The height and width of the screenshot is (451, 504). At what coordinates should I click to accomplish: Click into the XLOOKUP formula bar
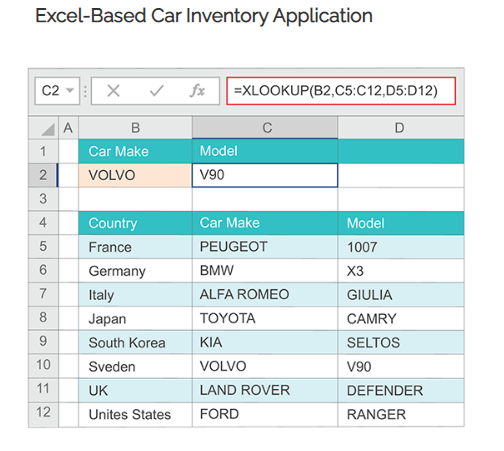tap(341, 91)
